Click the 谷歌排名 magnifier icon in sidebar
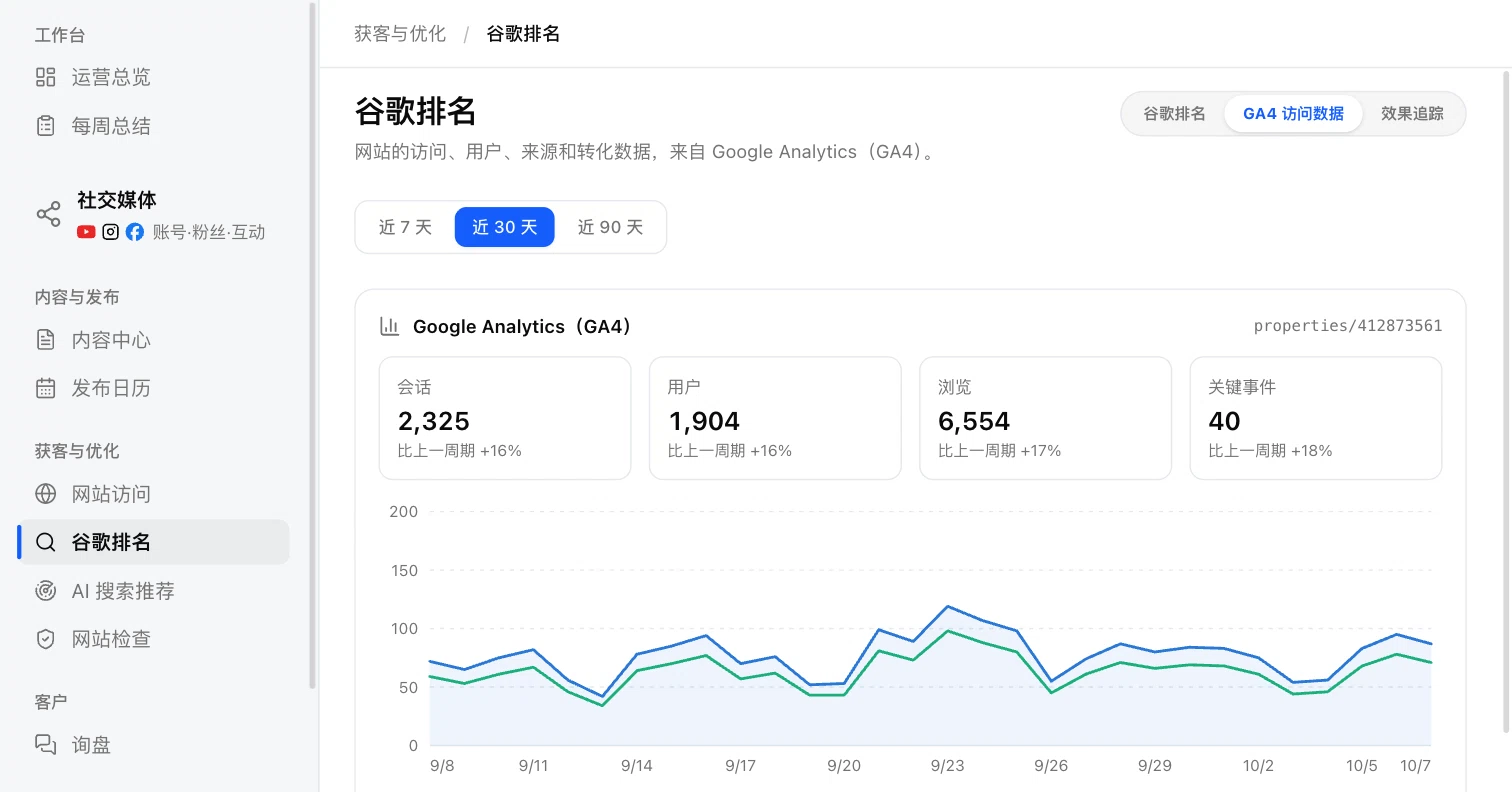The image size is (1512, 792). click(x=45, y=542)
